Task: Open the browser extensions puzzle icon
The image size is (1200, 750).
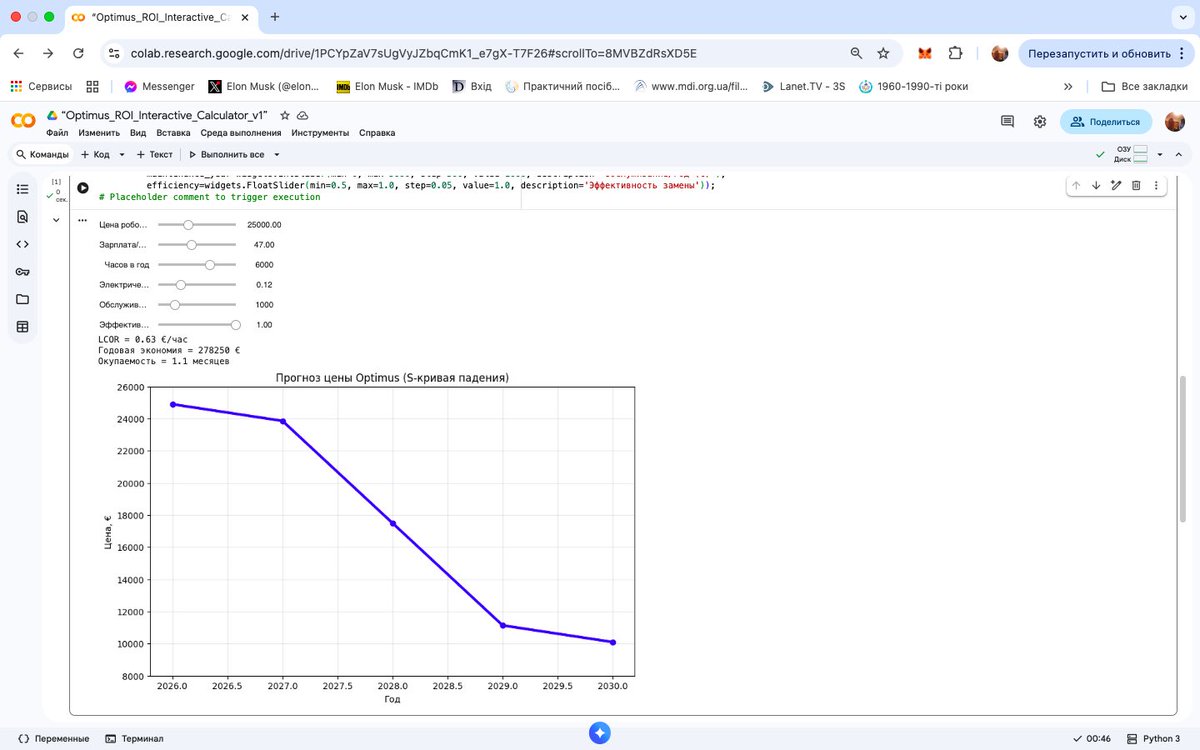Action: pos(956,53)
